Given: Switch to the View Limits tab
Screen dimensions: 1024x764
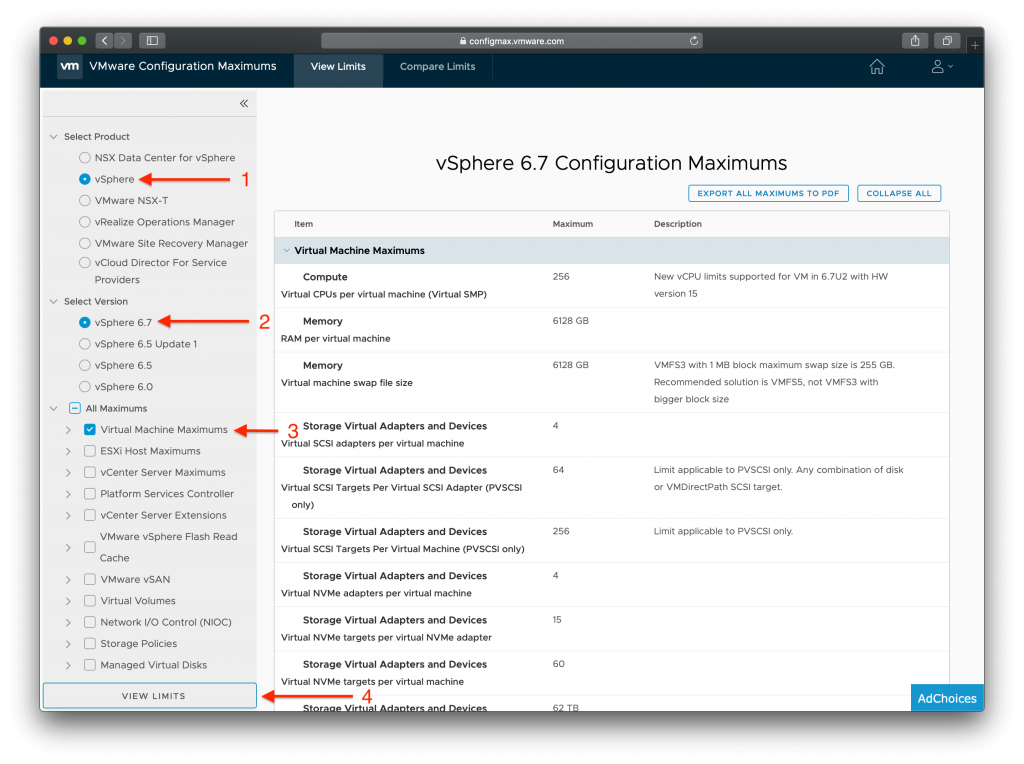Looking at the screenshot, I should click(x=338, y=67).
